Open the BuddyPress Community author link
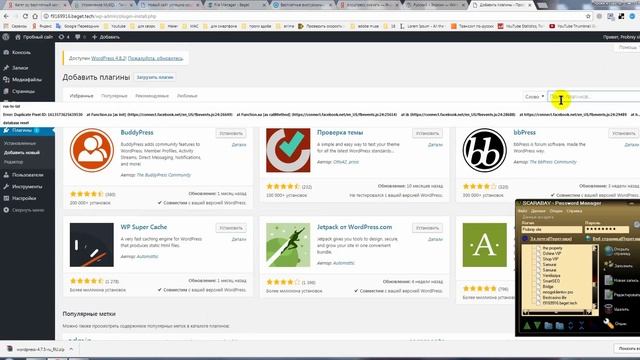The width and height of the screenshot is (640, 360). [x=163, y=175]
